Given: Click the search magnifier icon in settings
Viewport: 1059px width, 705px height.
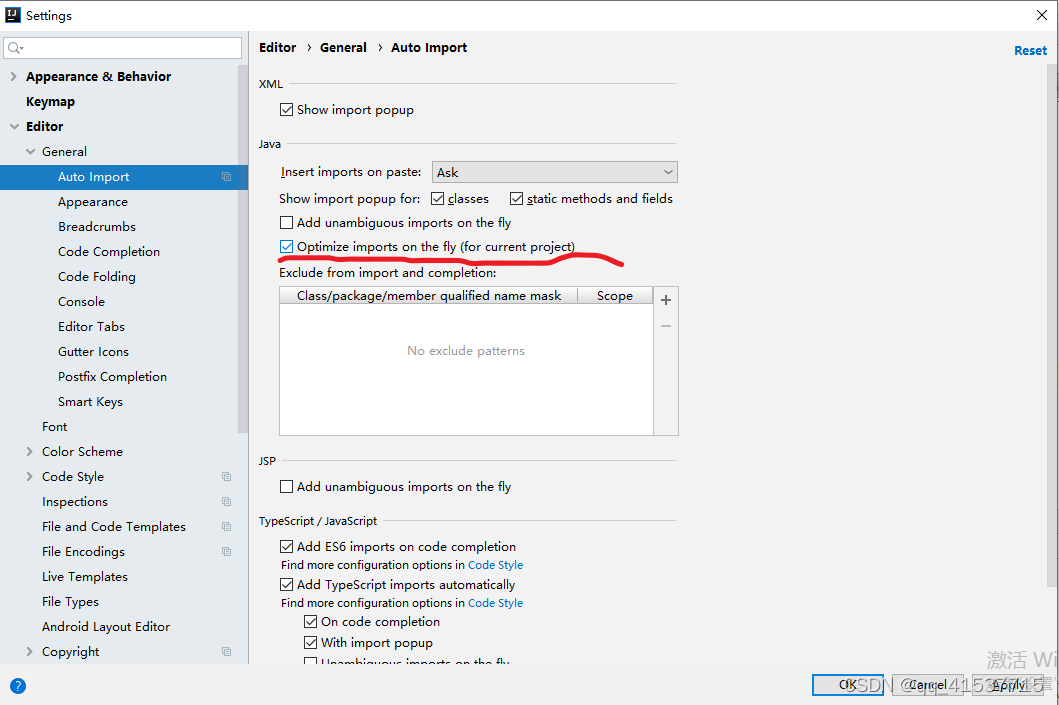Looking at the screenshot, I should point(15,48).
